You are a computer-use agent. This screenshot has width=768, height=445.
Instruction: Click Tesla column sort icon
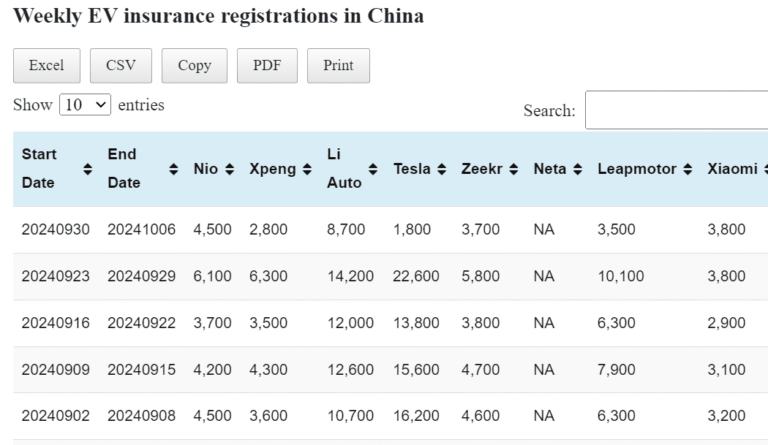pos(442,170)
